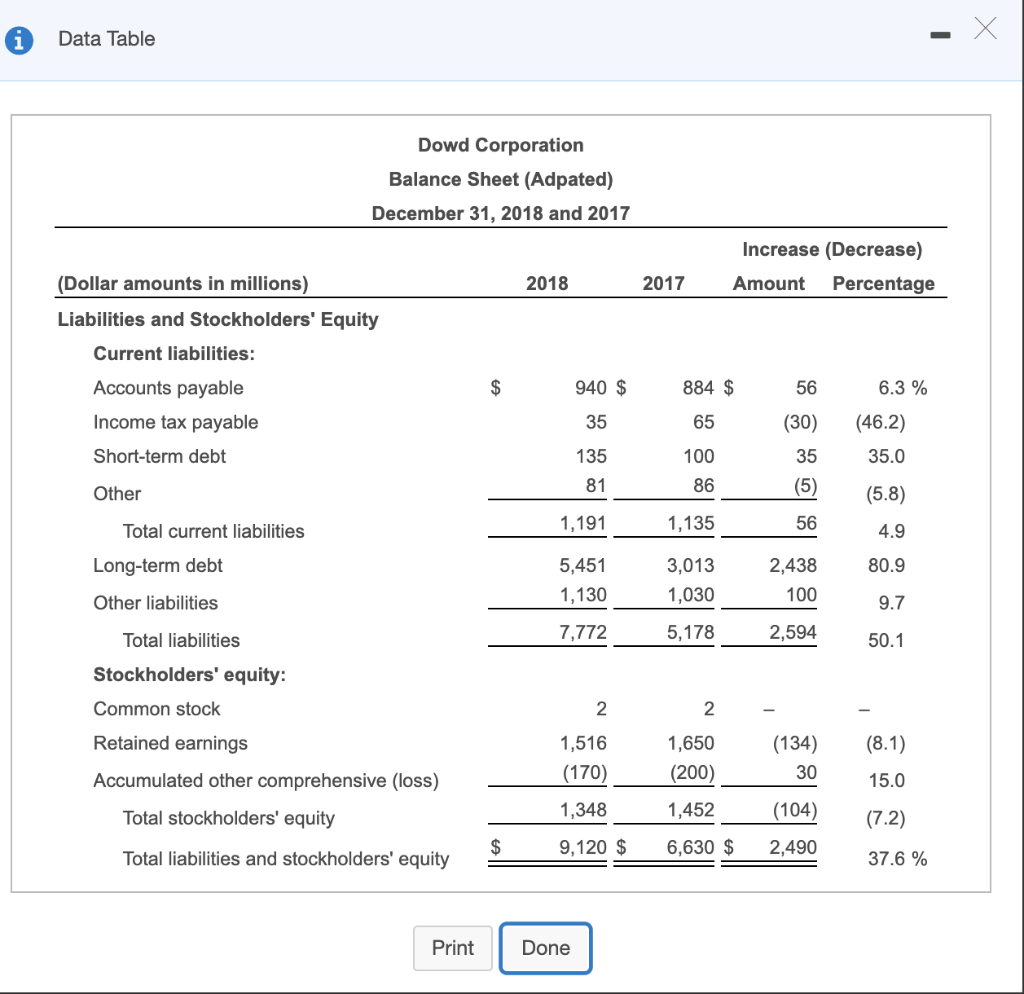Click Short-term debt 2018 value 135
Screen dimensions: 1024x994
point(591,456)
